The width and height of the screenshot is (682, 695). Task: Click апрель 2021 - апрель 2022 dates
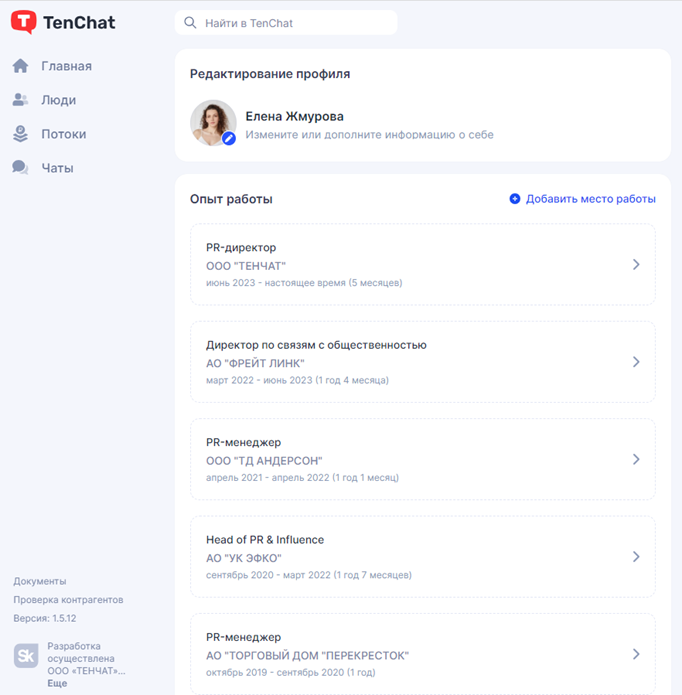[x=302, y=477]
